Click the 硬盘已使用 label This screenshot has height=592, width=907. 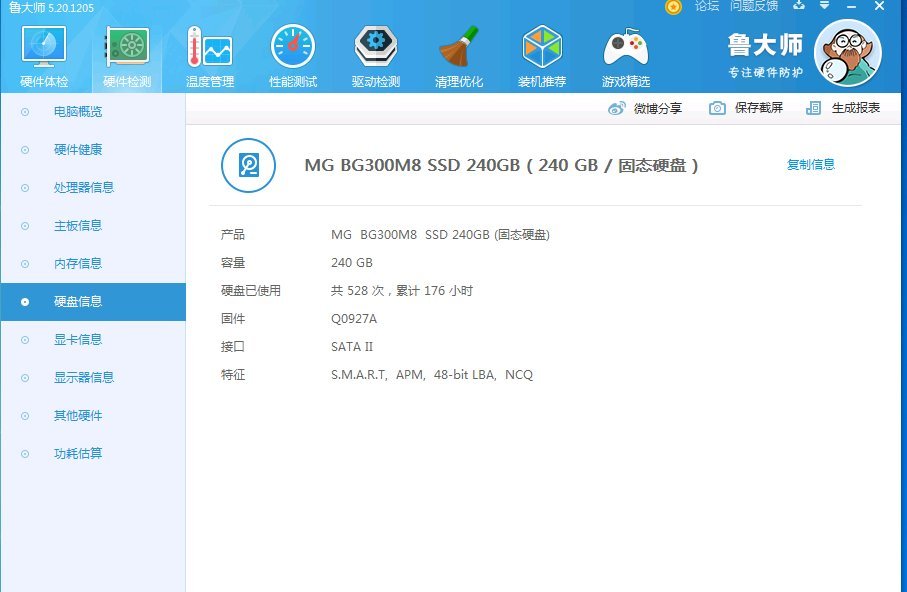(250, 291)
